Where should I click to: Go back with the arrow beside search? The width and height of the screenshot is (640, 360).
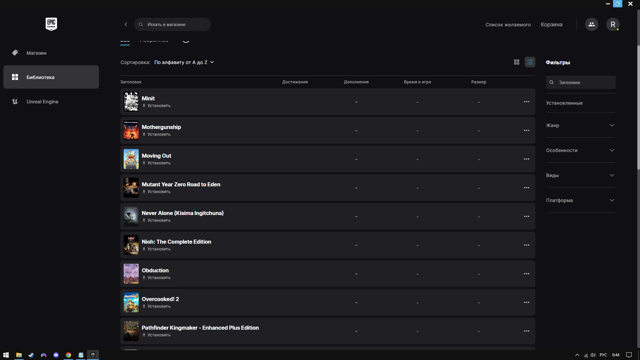click(x=126, y=24)
